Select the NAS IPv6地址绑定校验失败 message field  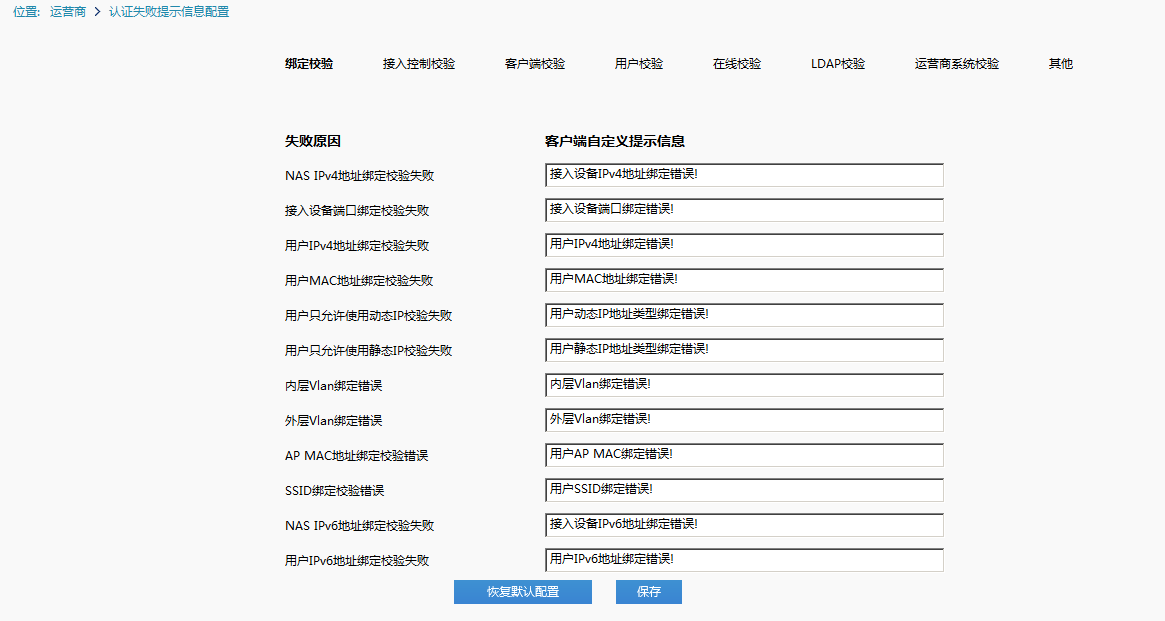click(x=744, y=525)
